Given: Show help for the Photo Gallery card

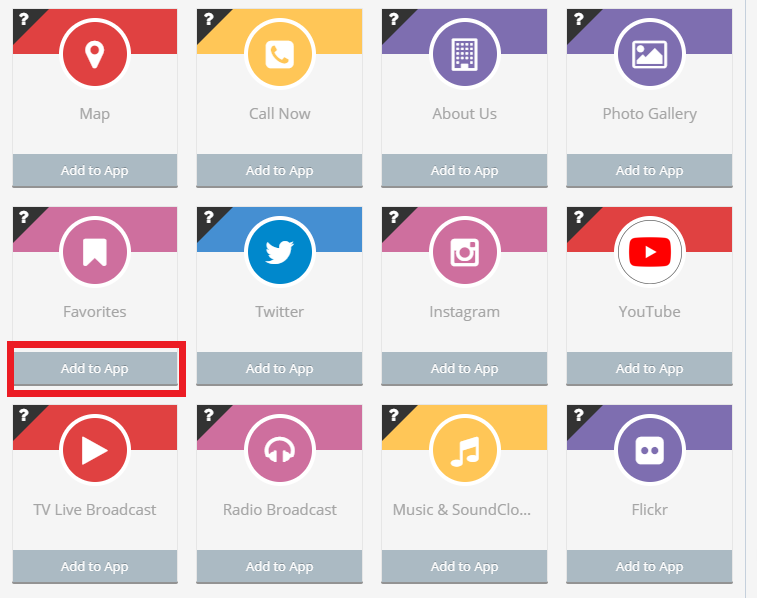Looking at the screenshot, I should coord(578,19).
